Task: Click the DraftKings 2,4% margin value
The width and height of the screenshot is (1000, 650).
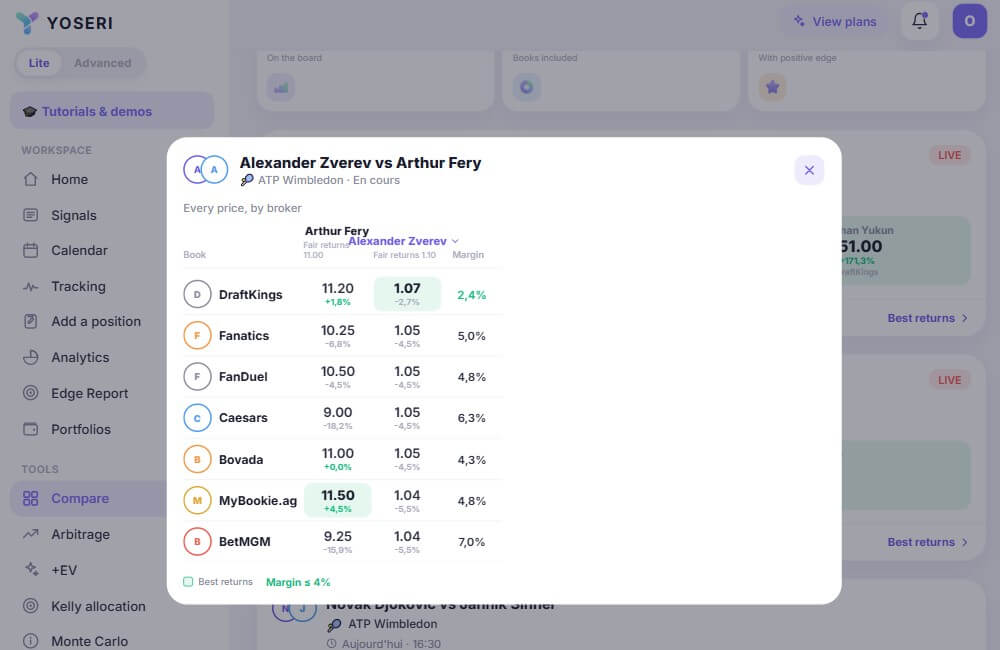Action: click(x=471, y=295)
